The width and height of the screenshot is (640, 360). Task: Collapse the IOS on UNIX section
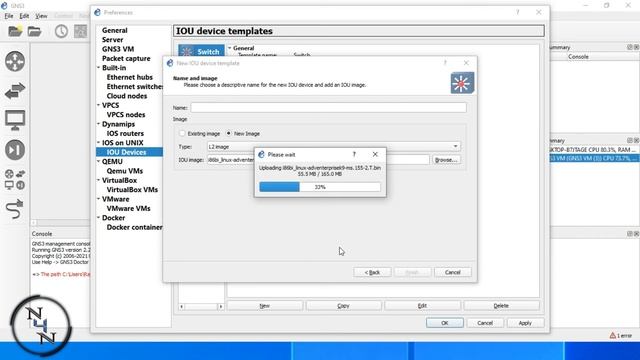98,143
